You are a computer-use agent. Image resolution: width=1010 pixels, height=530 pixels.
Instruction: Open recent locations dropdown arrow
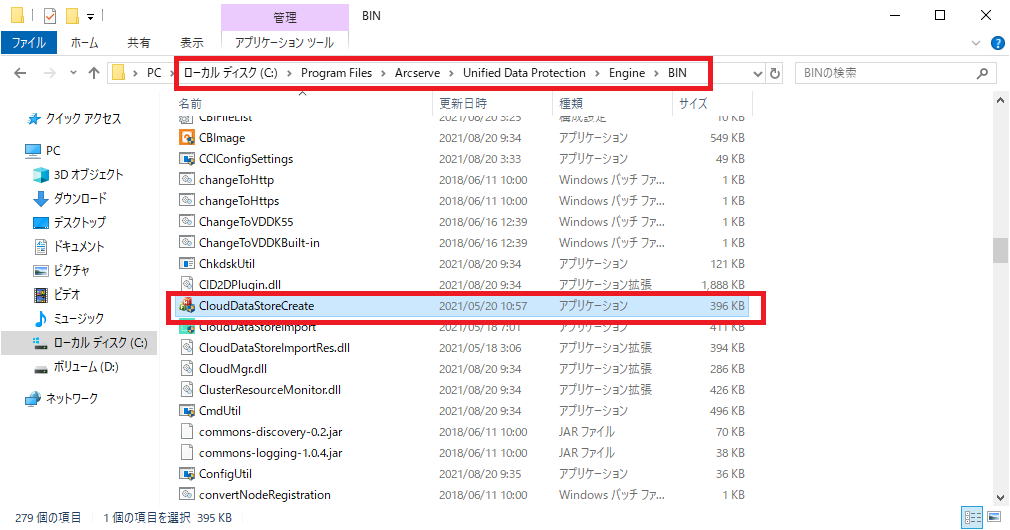(x=73, y=73)
